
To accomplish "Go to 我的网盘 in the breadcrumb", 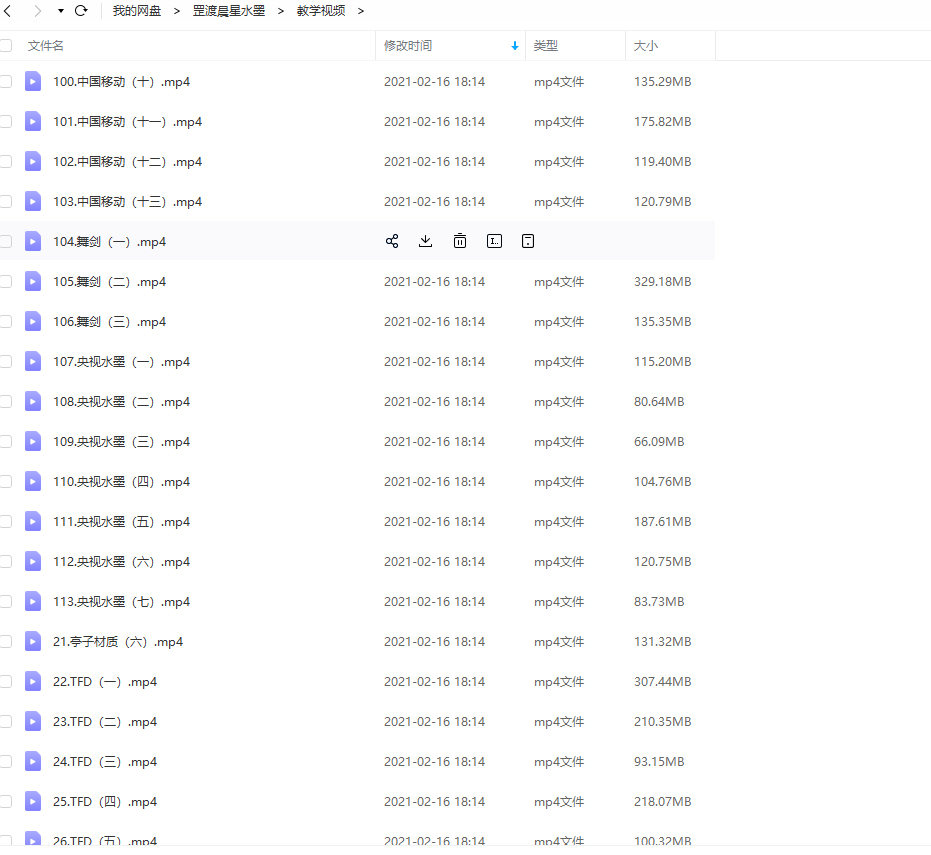I will coord(136,11).
